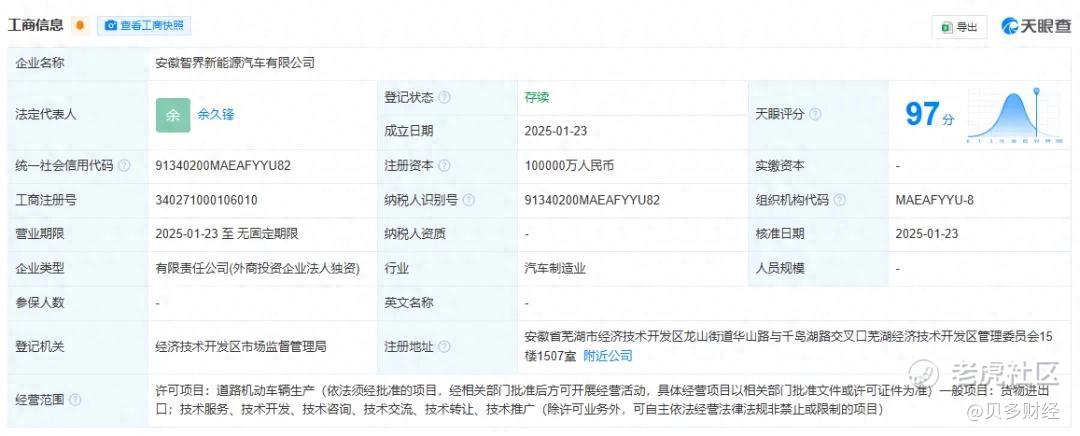Click industry value 汽车制造业
The height and width of the screenshot is (436, 1080).
click(555, 269)
